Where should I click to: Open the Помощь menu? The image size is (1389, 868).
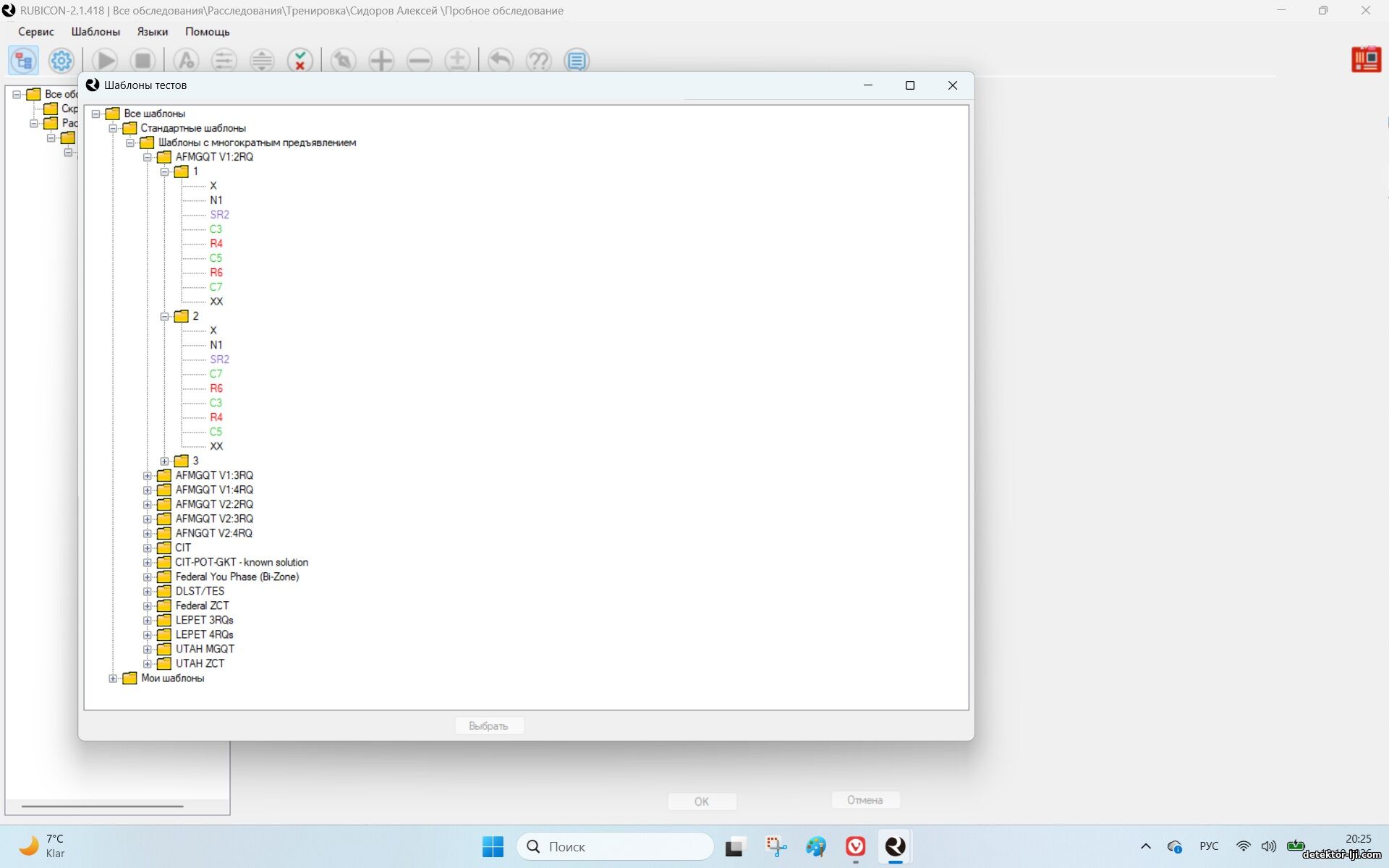[x=208, y=32]
